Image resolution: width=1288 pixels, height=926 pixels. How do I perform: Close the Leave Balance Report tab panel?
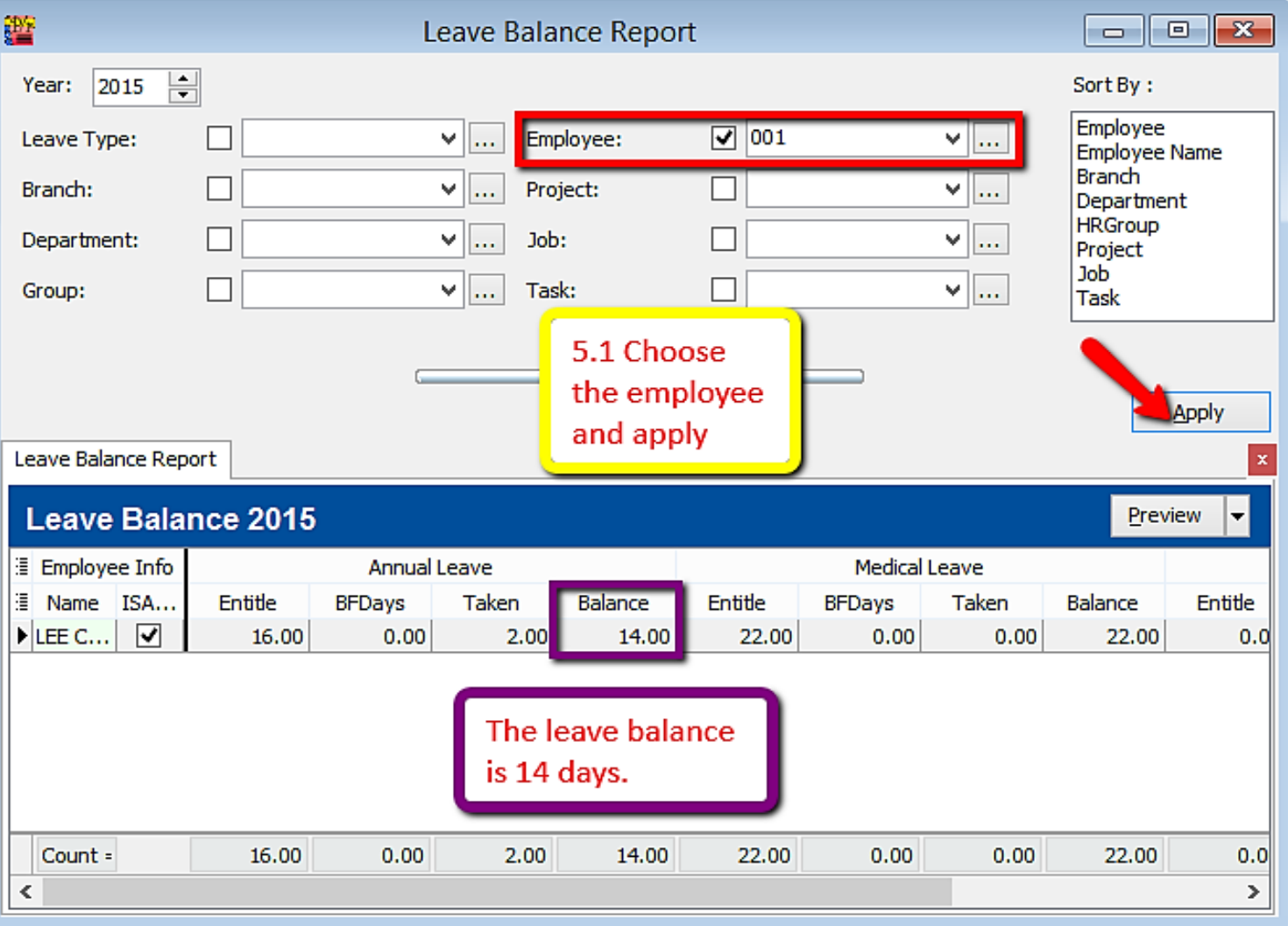[1262, 460]
